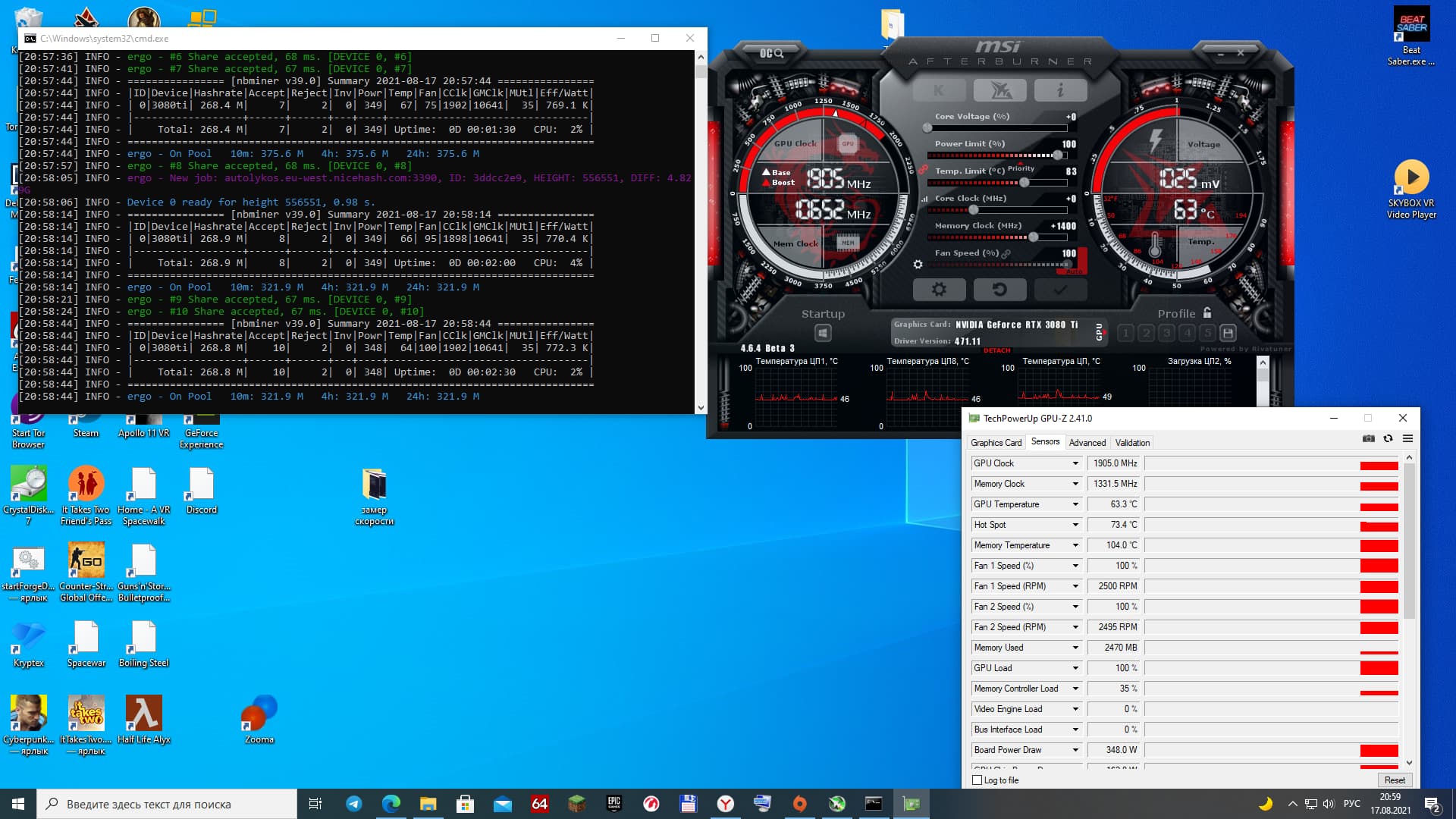The image size is (1456, 819).
Task: Open Epic Games Launcher from the taskbar
Action: (x=613, y=804)
